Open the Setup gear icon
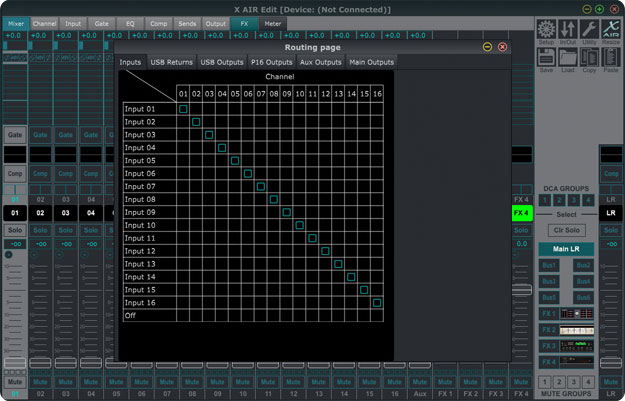Viewport: 625px width, 401px height. [546, 29]
